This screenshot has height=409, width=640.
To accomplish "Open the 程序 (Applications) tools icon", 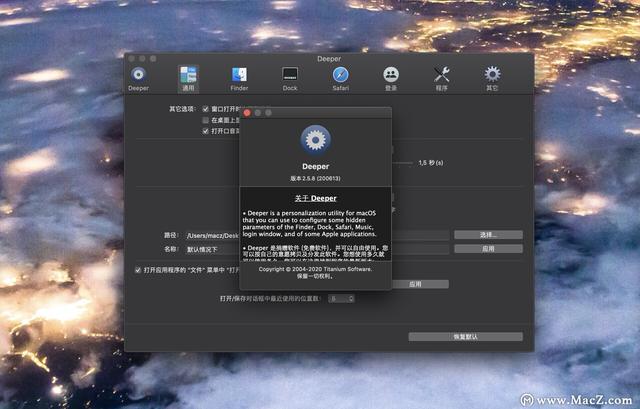I will 442,77.
